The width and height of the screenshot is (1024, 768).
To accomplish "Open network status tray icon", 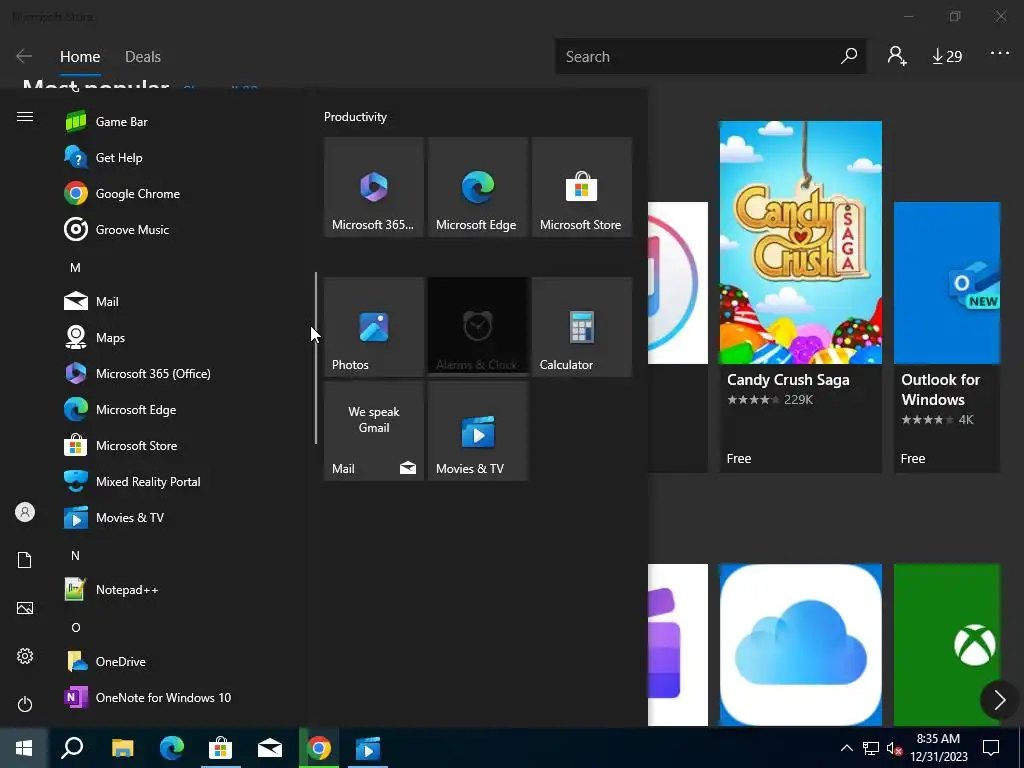I will [x=871, y=748].
